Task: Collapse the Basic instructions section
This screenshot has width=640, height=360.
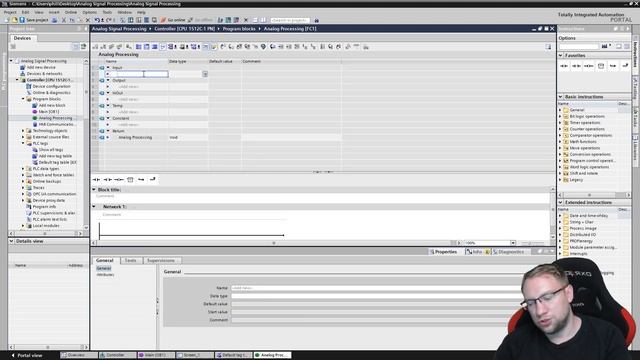Action: [561, 97]
